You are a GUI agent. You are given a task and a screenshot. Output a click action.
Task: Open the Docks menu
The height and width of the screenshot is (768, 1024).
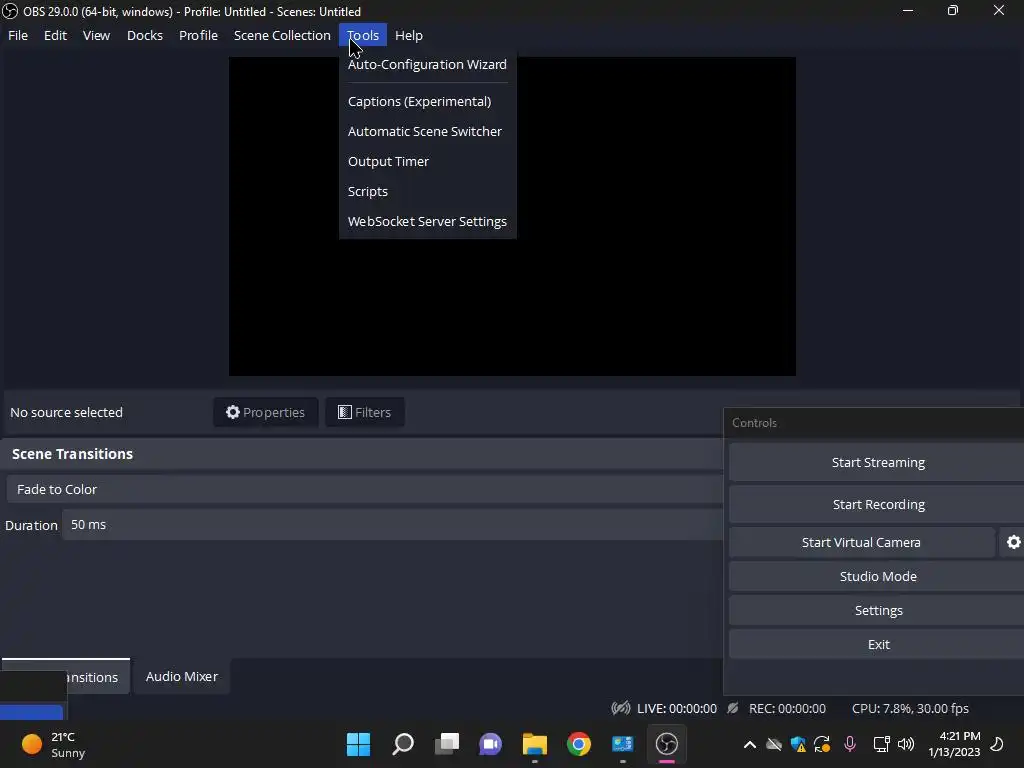(145, 35)
